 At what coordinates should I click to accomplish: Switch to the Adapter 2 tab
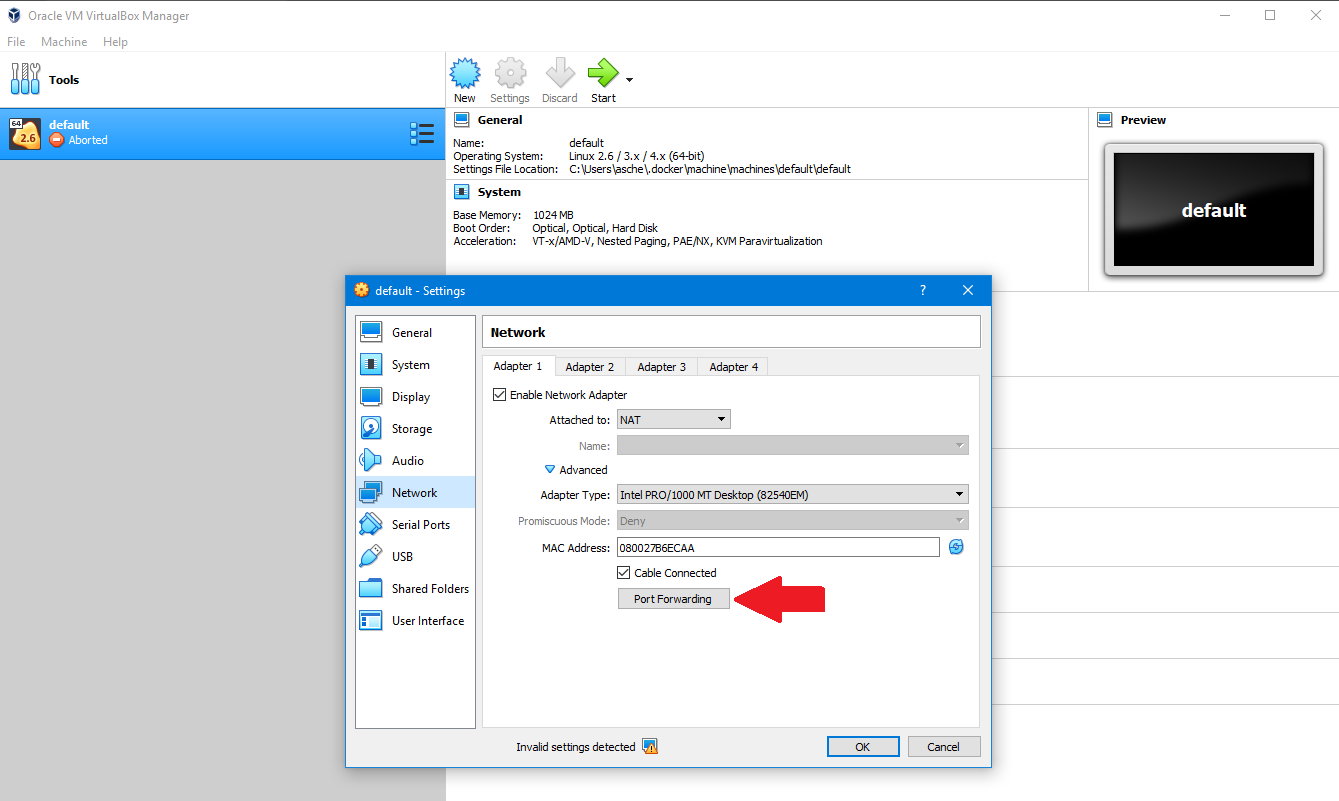tap(590, 367)
